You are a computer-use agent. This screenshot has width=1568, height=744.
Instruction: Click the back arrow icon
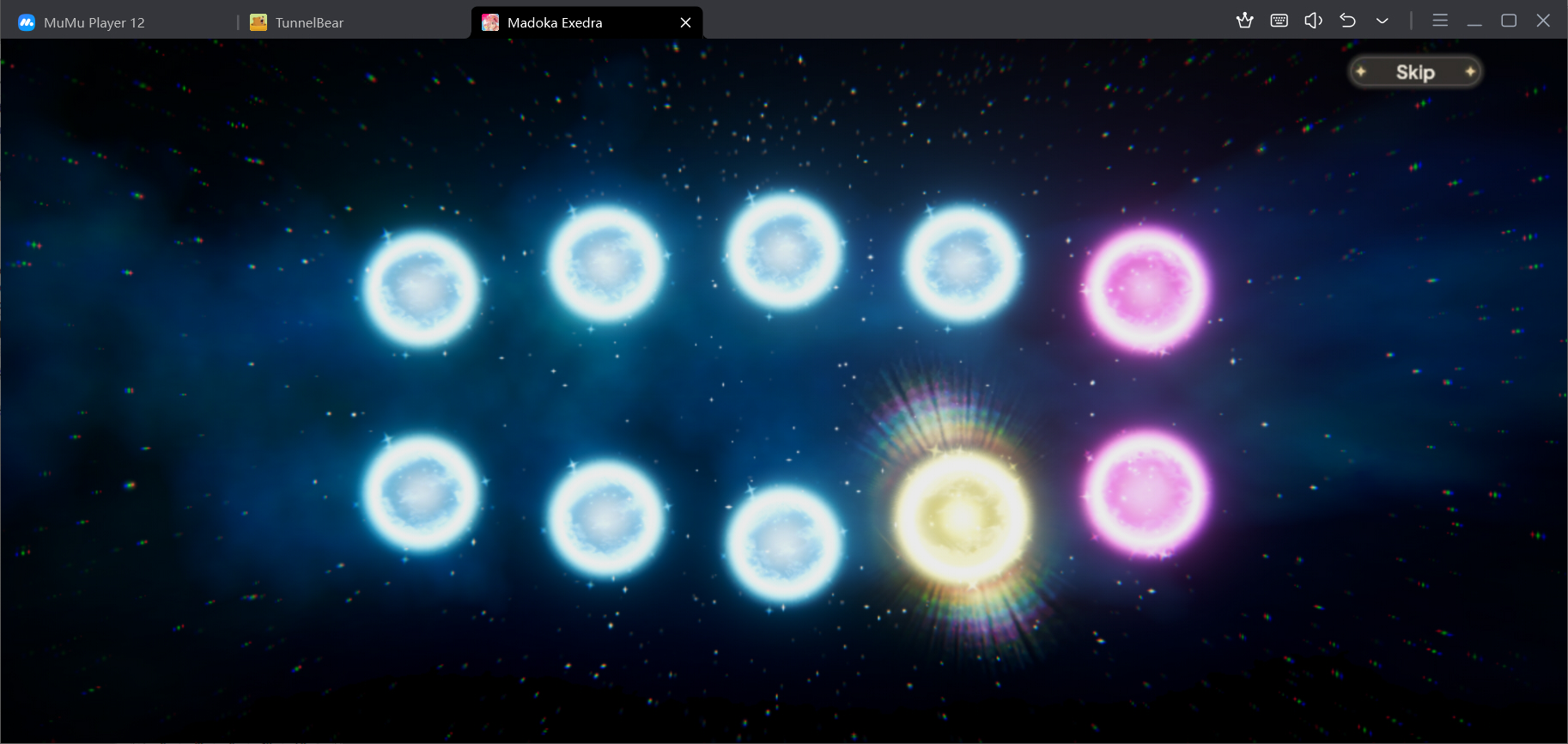click(x=1347, y=21)
